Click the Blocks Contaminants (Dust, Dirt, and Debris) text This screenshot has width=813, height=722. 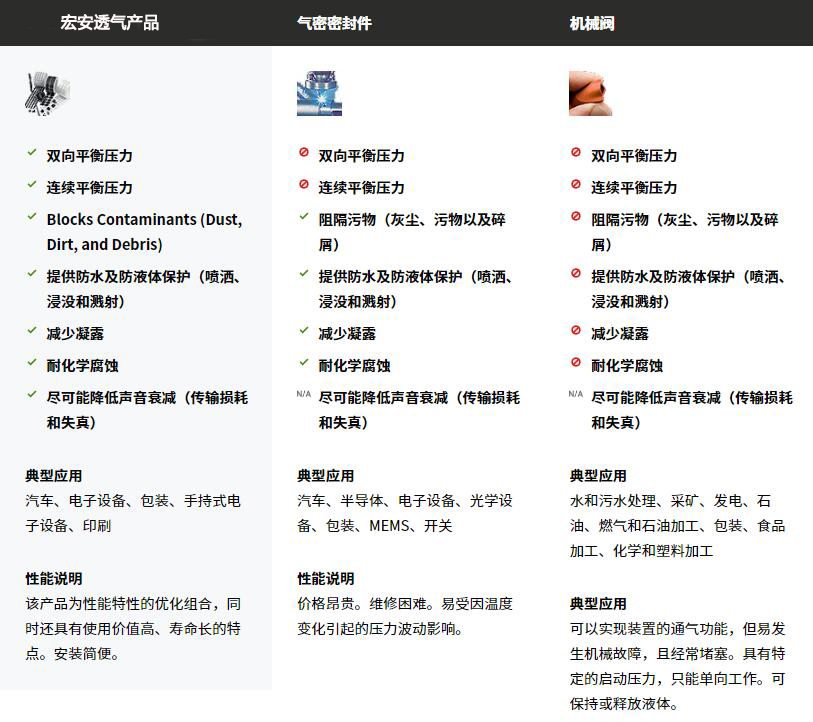point(144,231)
